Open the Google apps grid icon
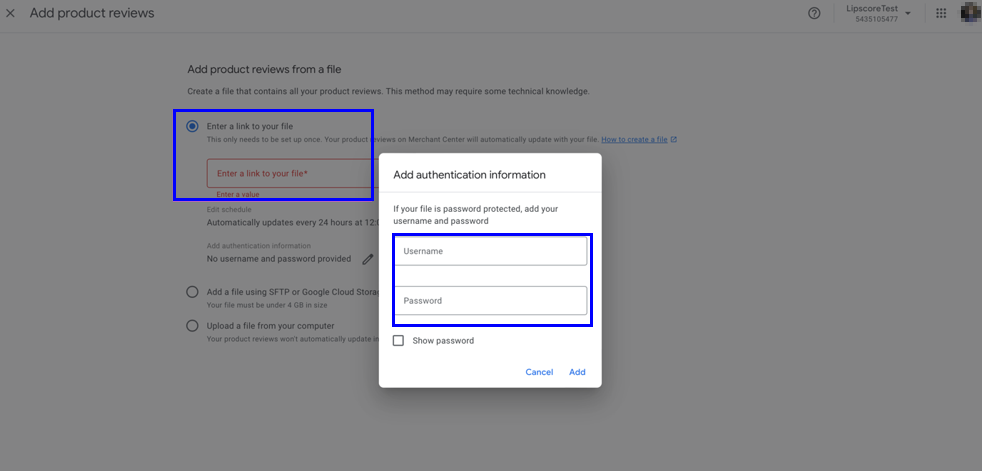982x471 pixels. point(941,13)
